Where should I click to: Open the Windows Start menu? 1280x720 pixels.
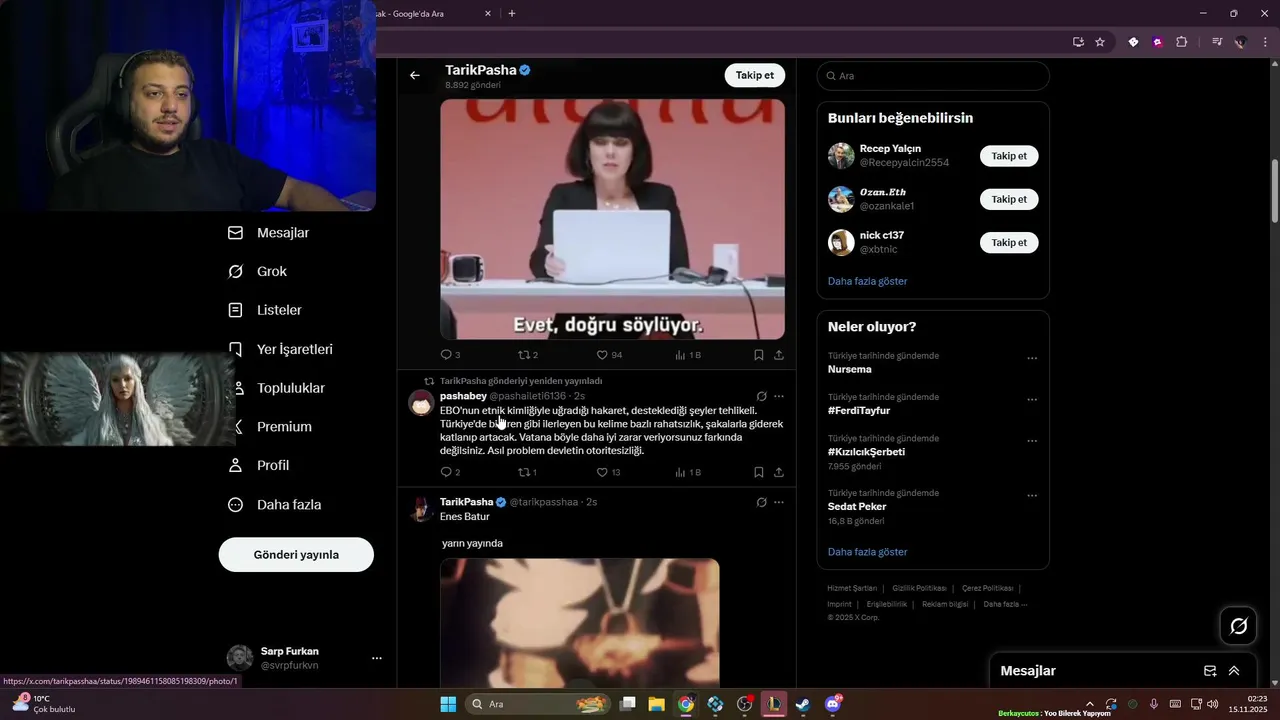448,704
